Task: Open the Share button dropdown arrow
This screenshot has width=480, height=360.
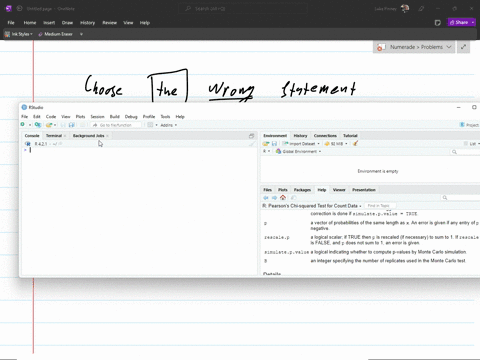Action: click(473, 22)
